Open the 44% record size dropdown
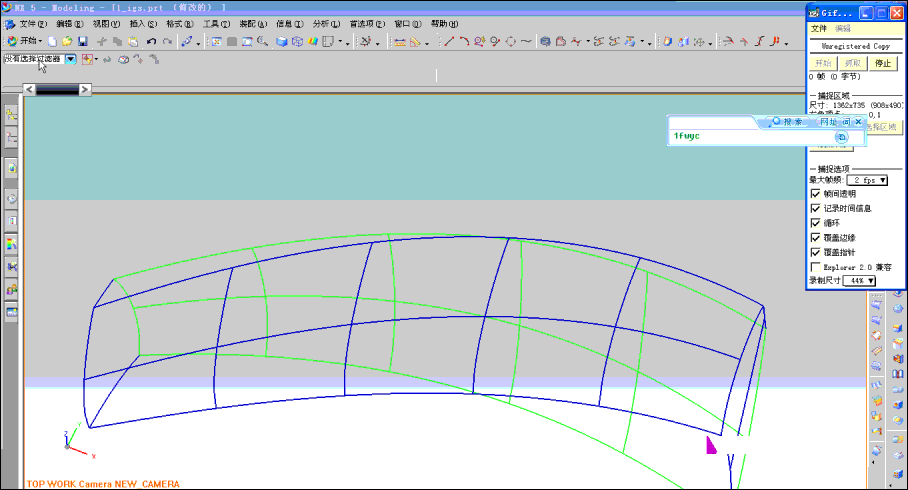The height and width of the screenshot is (490, 908). pos(859,280)
